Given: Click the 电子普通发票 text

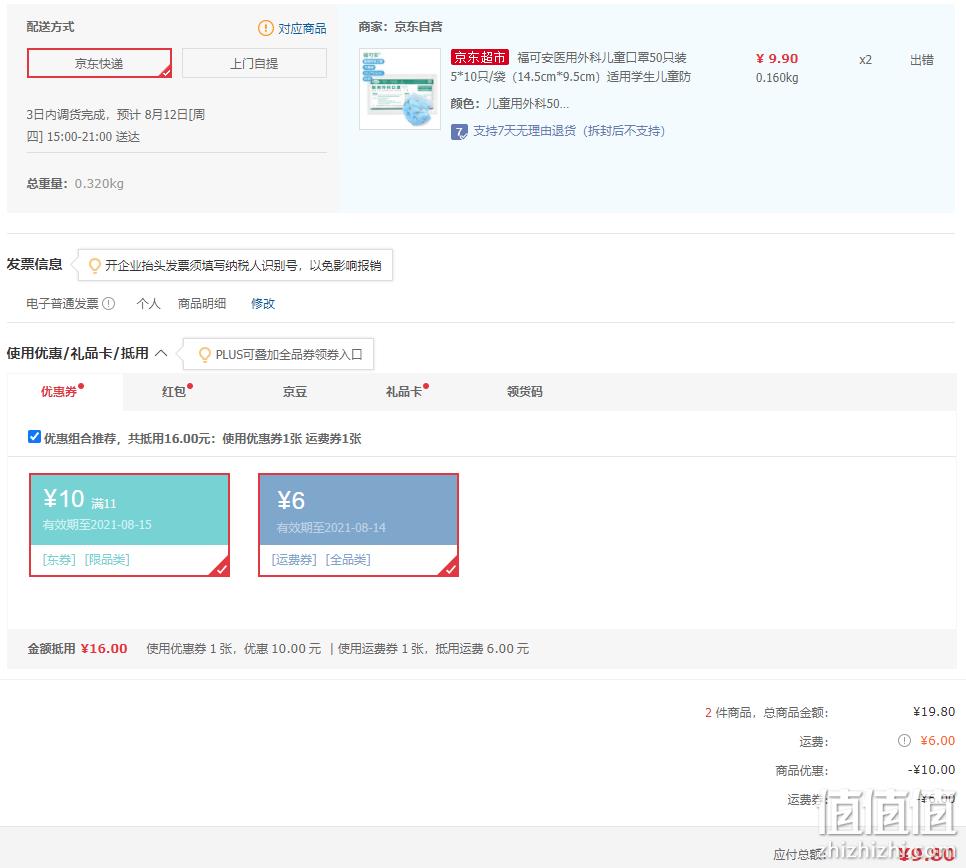Looking at the screenshot, I should pyautogui.click(x=62, y=304).
